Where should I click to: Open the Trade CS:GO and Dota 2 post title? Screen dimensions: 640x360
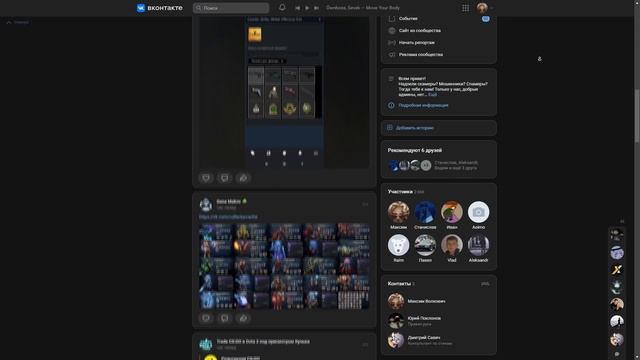click(x=263, y=341)
